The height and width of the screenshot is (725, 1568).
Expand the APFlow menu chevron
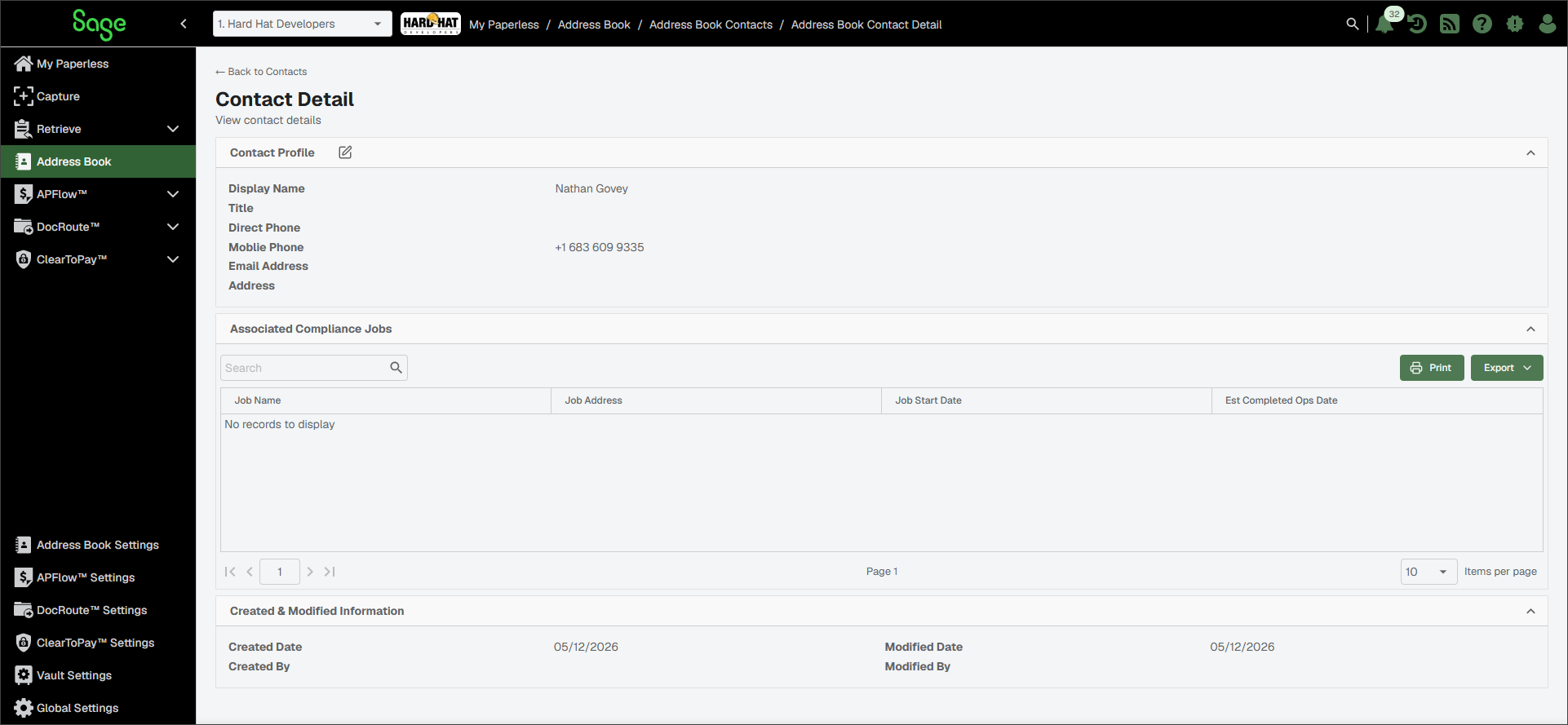(x=173, y=194)
